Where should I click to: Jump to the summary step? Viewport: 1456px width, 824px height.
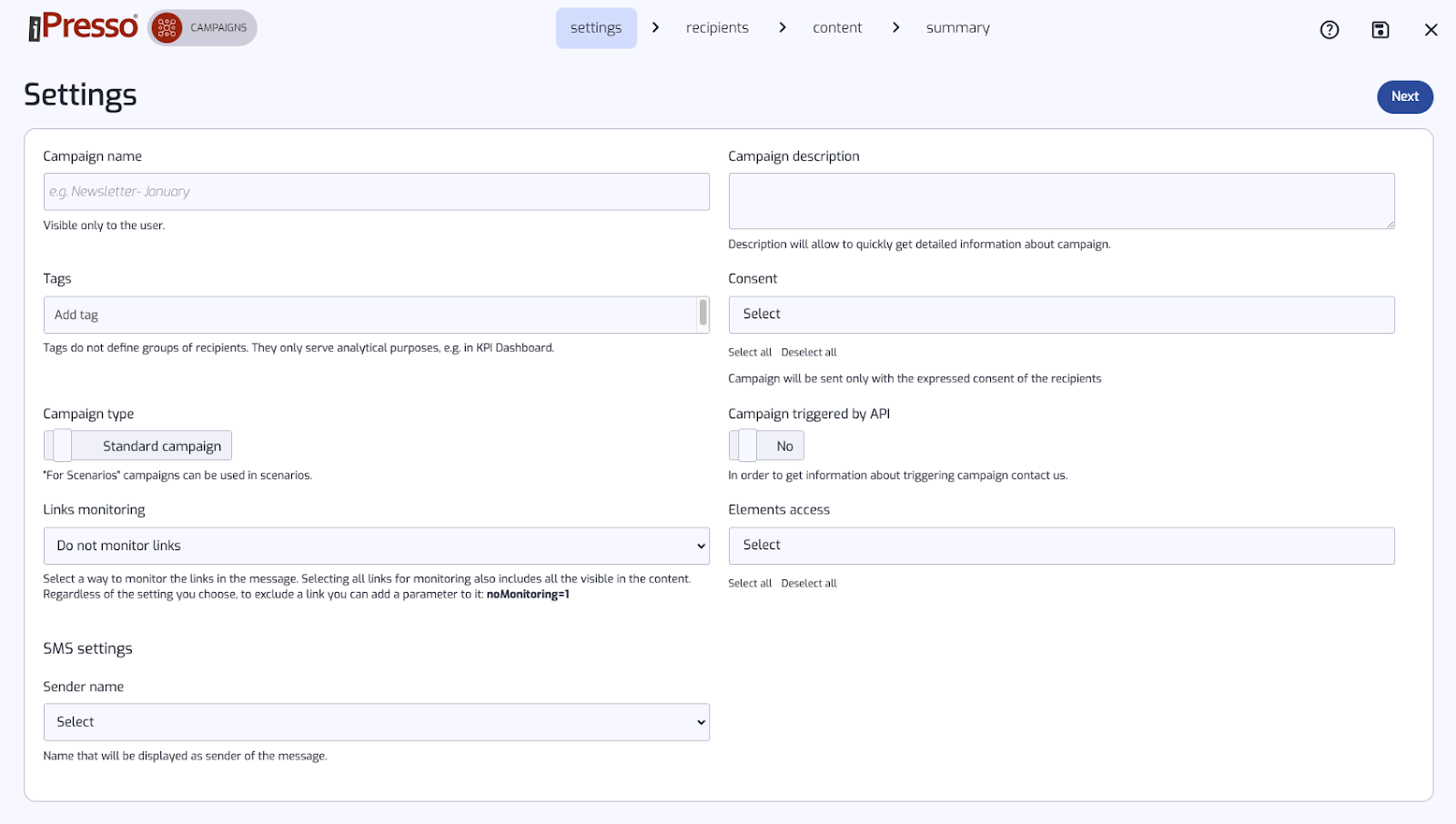tap(957, 28)
